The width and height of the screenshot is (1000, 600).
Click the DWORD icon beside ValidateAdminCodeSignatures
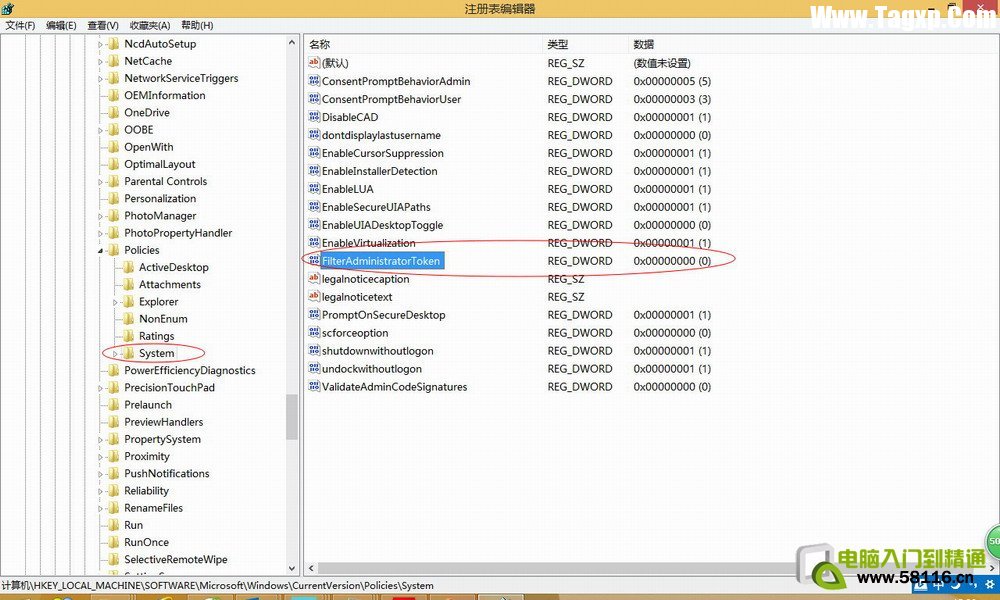click(314, 386)
